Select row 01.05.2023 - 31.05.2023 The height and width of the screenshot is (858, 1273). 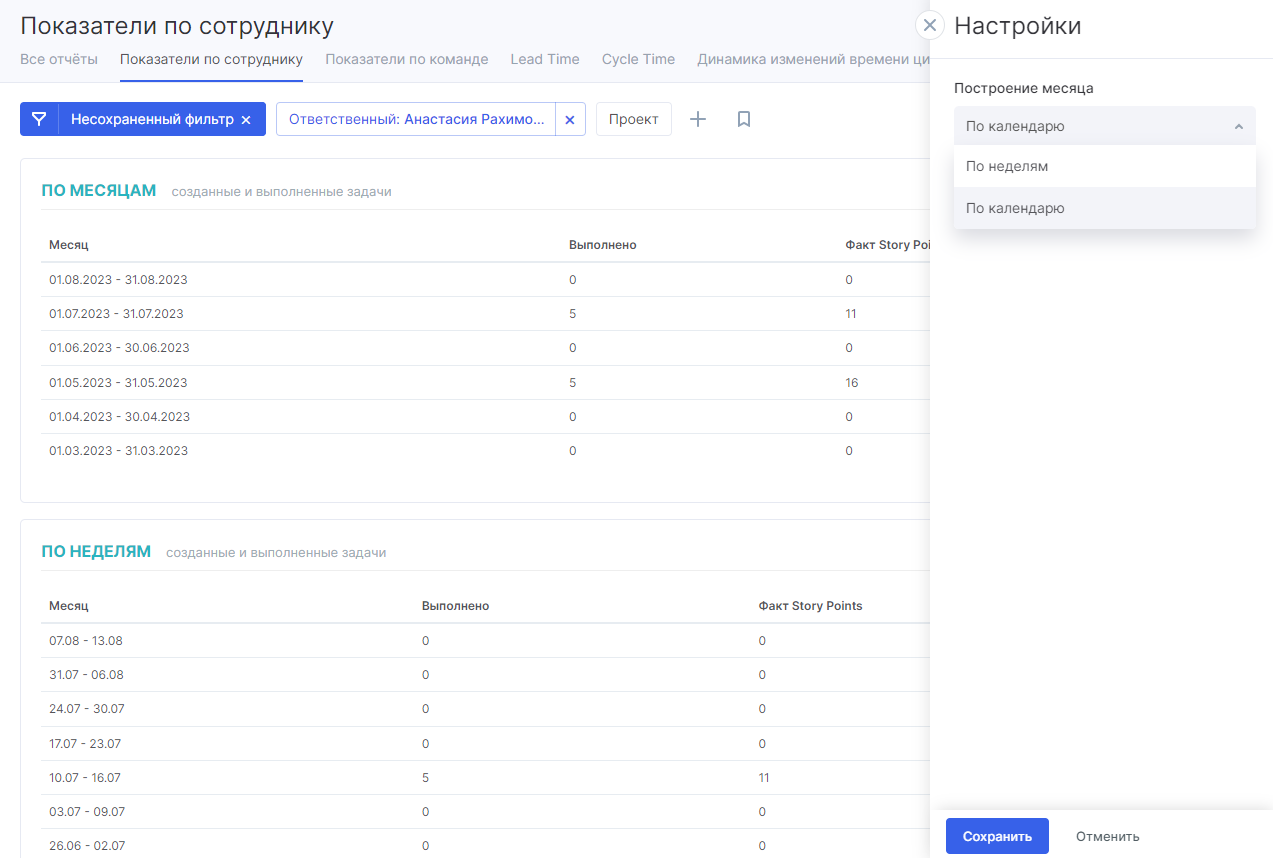(485, 383)
